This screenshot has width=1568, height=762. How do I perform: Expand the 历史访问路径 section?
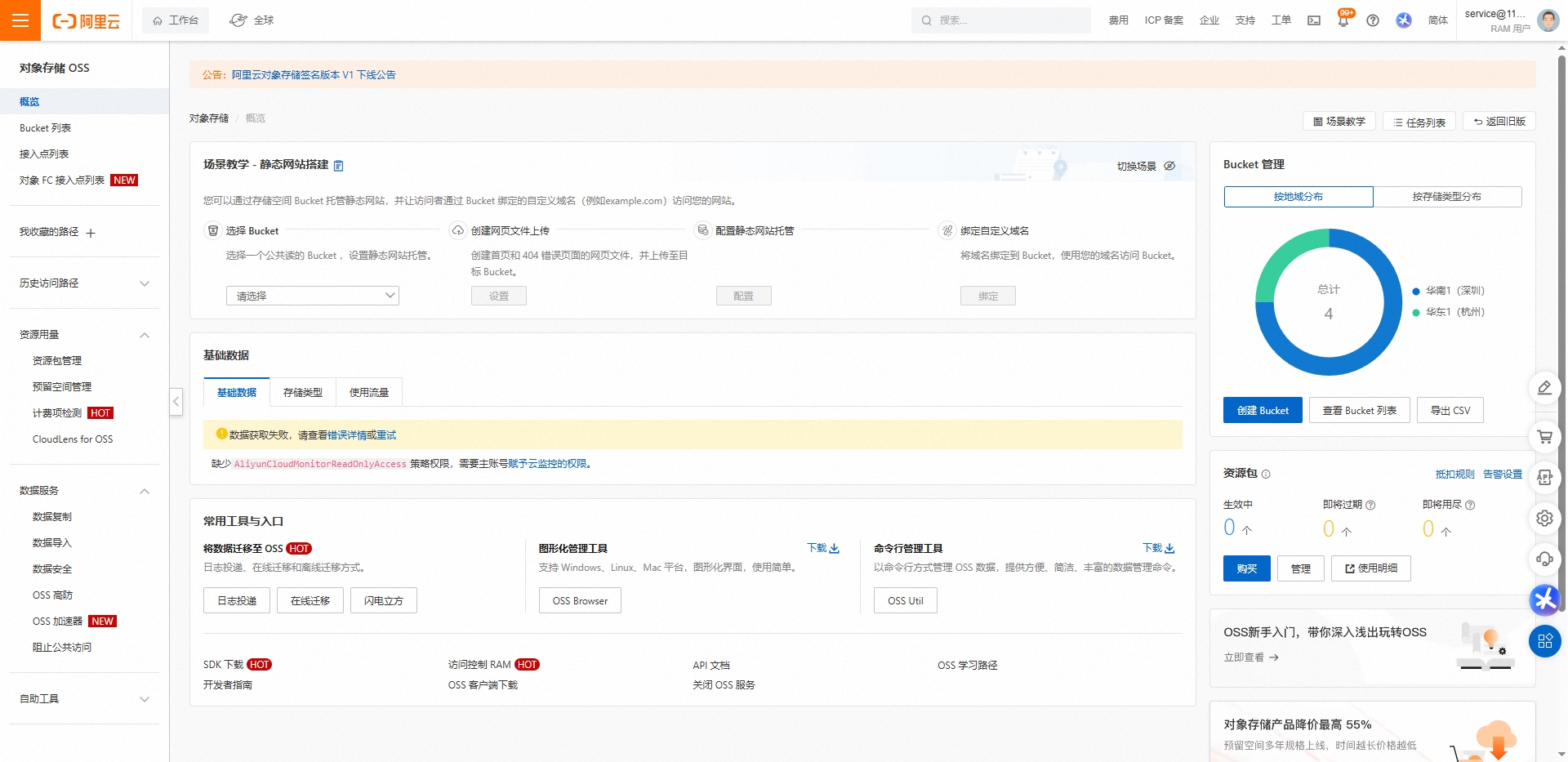tap(145, 283)
